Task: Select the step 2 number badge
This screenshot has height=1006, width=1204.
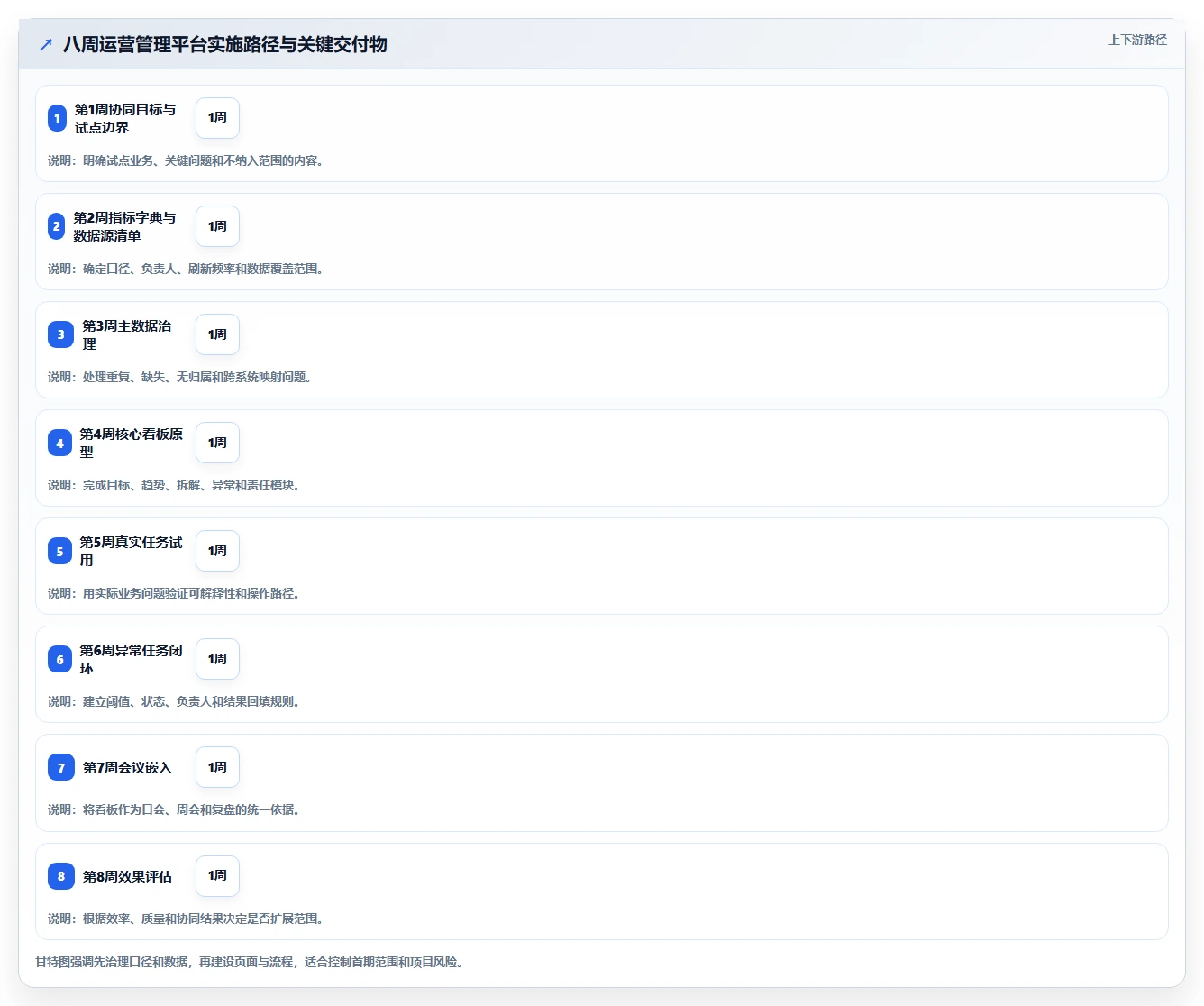Action: (57, 226)
